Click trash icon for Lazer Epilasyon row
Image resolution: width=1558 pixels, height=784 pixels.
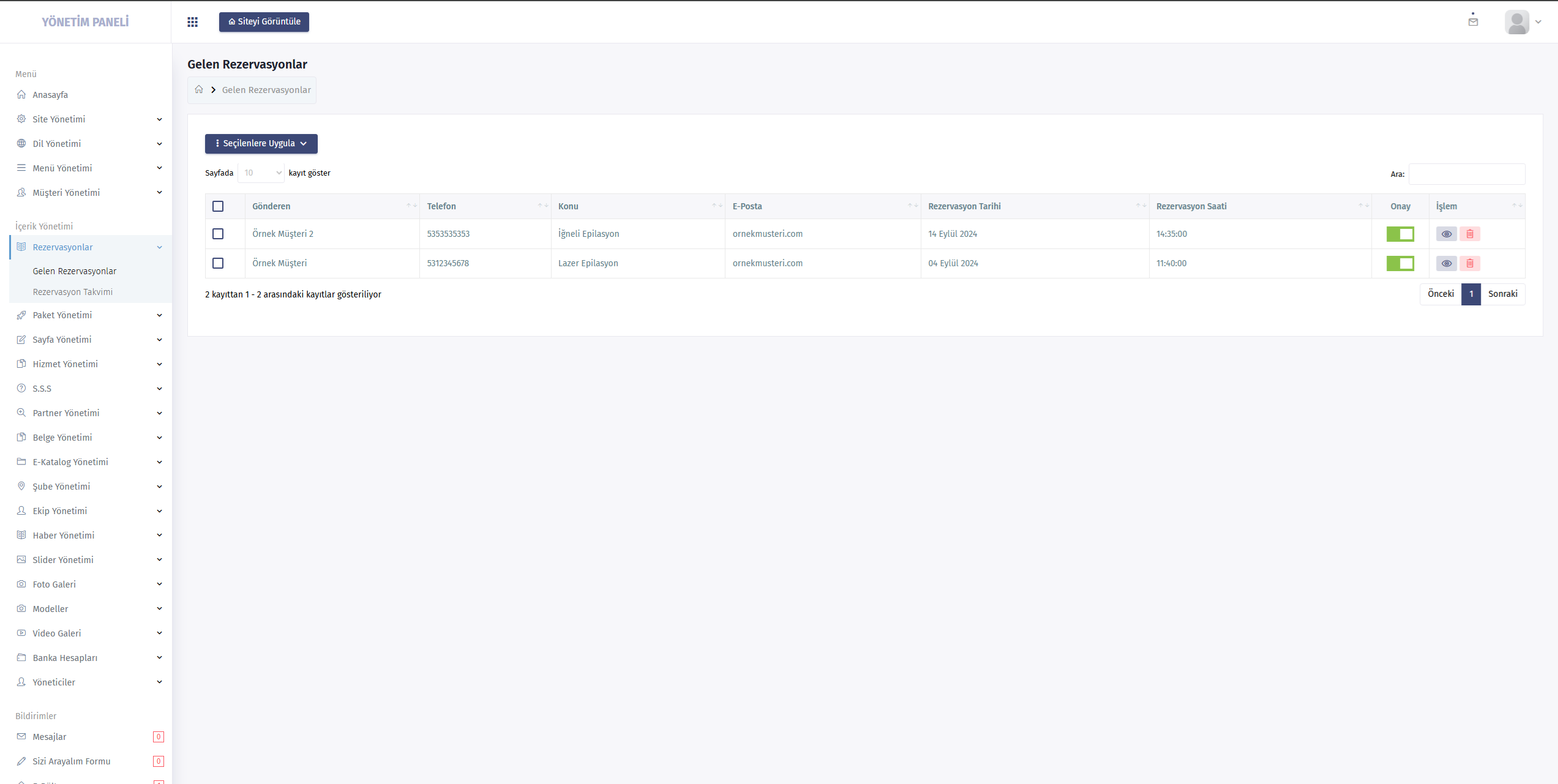click(x=1470, y=263)
